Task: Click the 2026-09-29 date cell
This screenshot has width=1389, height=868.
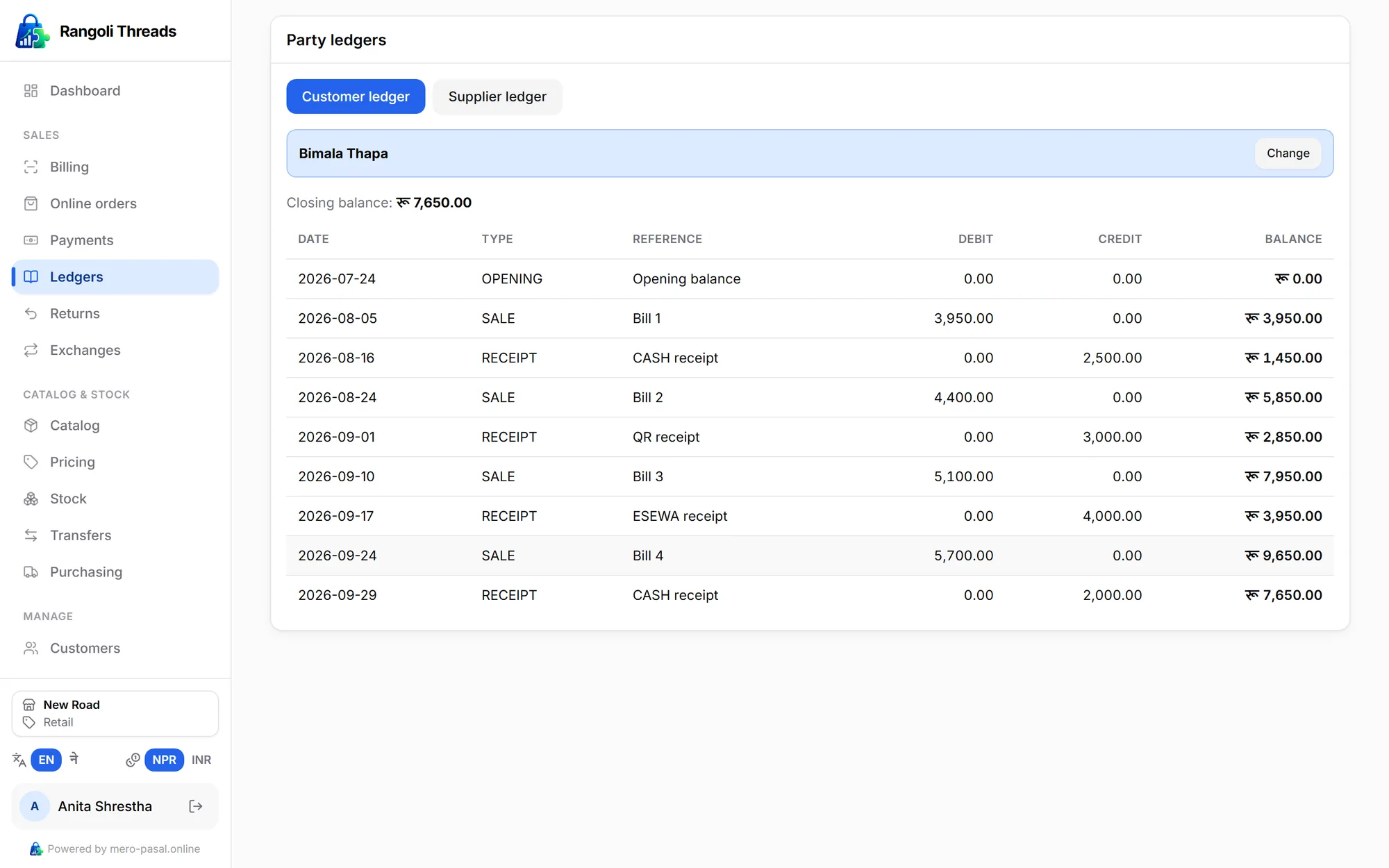Action: pyautogui.click(x=338, y=595)
